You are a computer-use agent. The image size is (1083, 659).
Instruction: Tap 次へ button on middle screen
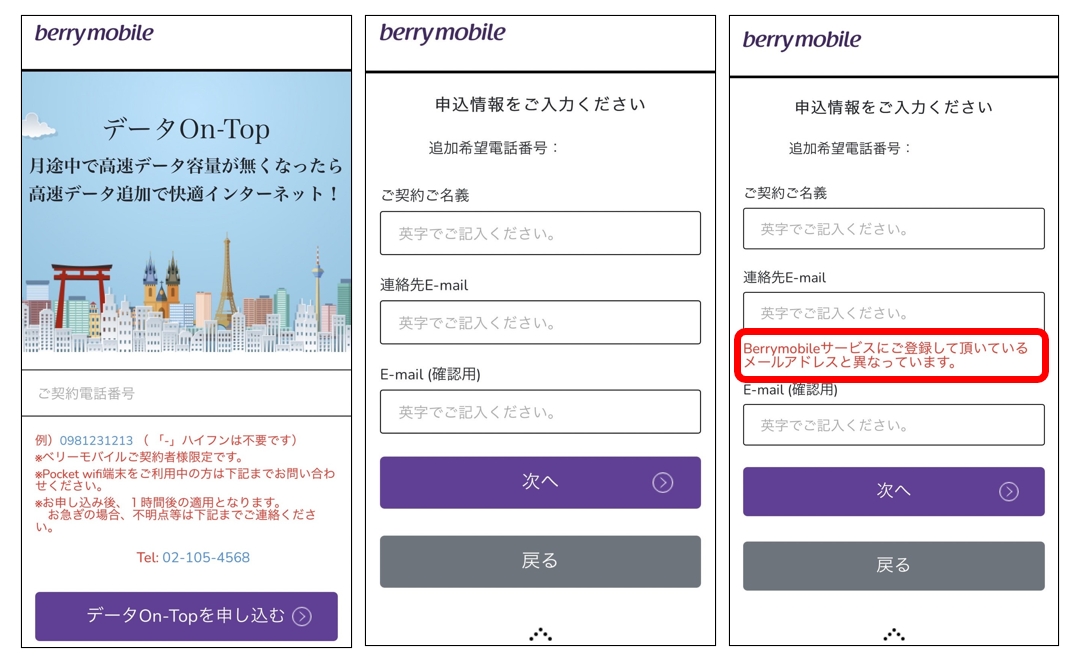pos(540,482)
